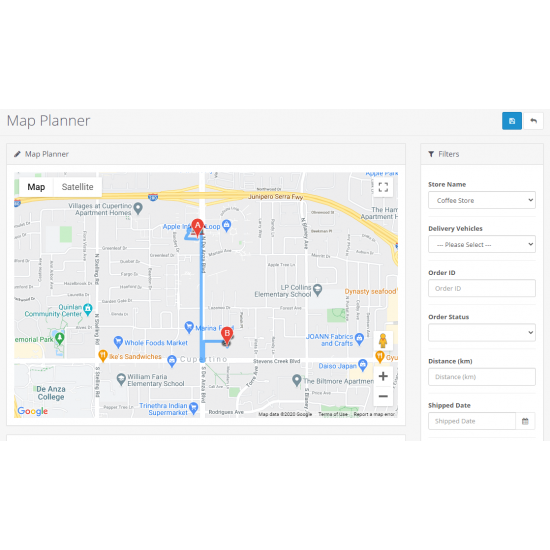Image resolution: width=550 pixels, height=550 pixels.
Task: Click the Marina Food shopping pin
Action: click(x=189, y=327)
